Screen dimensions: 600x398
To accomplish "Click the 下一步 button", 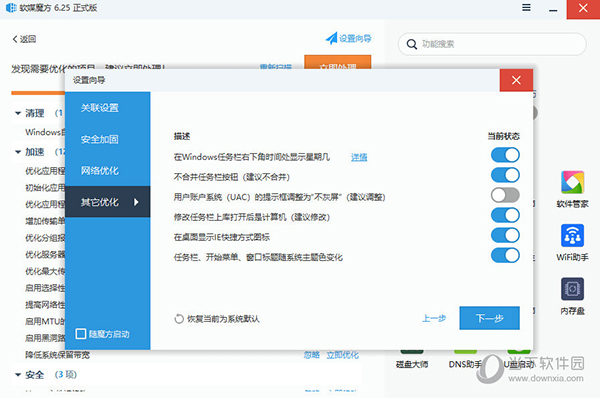I will pyautogui.click(x=489, y=318).
